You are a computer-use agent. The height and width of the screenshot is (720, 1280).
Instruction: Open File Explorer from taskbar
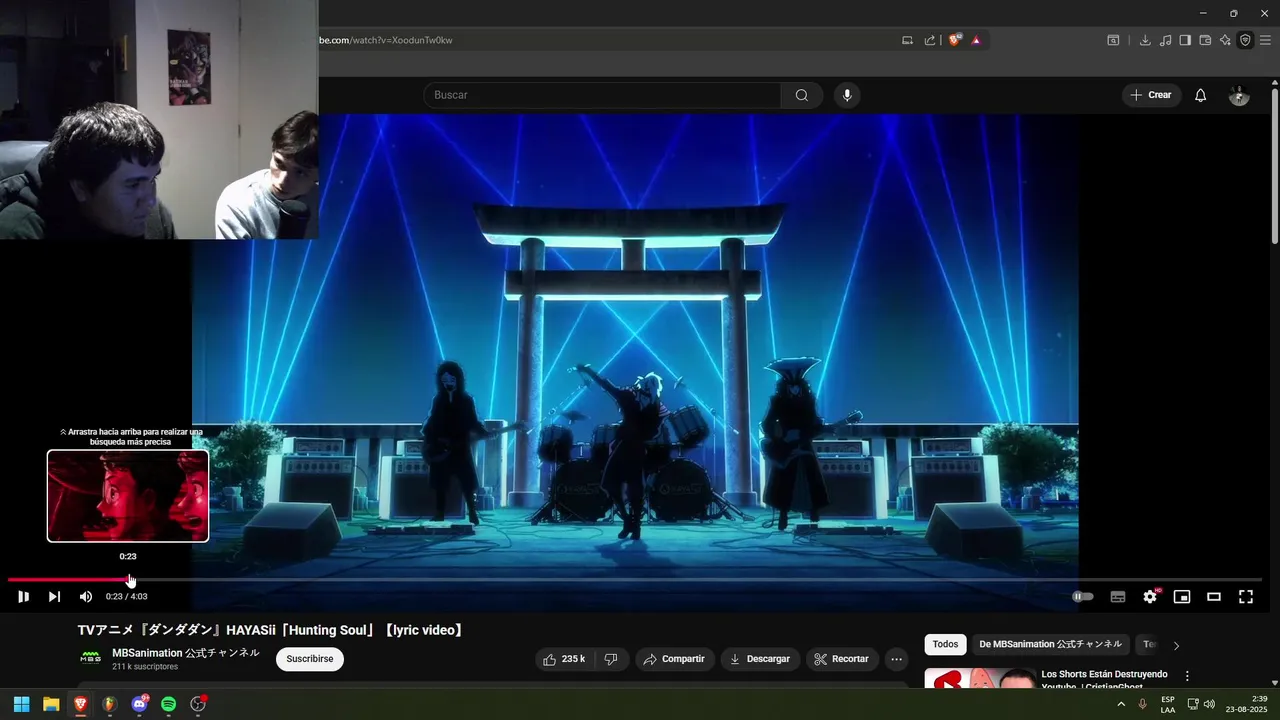pos(51,704)
